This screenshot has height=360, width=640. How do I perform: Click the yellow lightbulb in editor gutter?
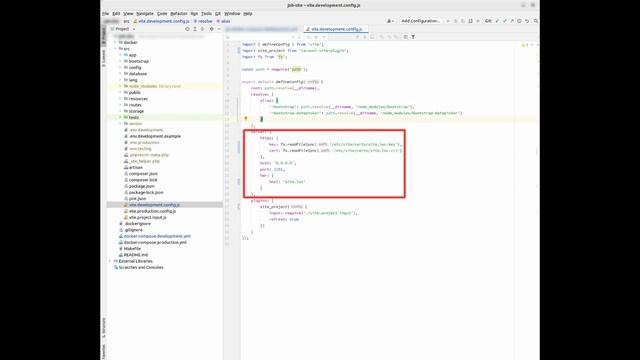coord(246,119)
